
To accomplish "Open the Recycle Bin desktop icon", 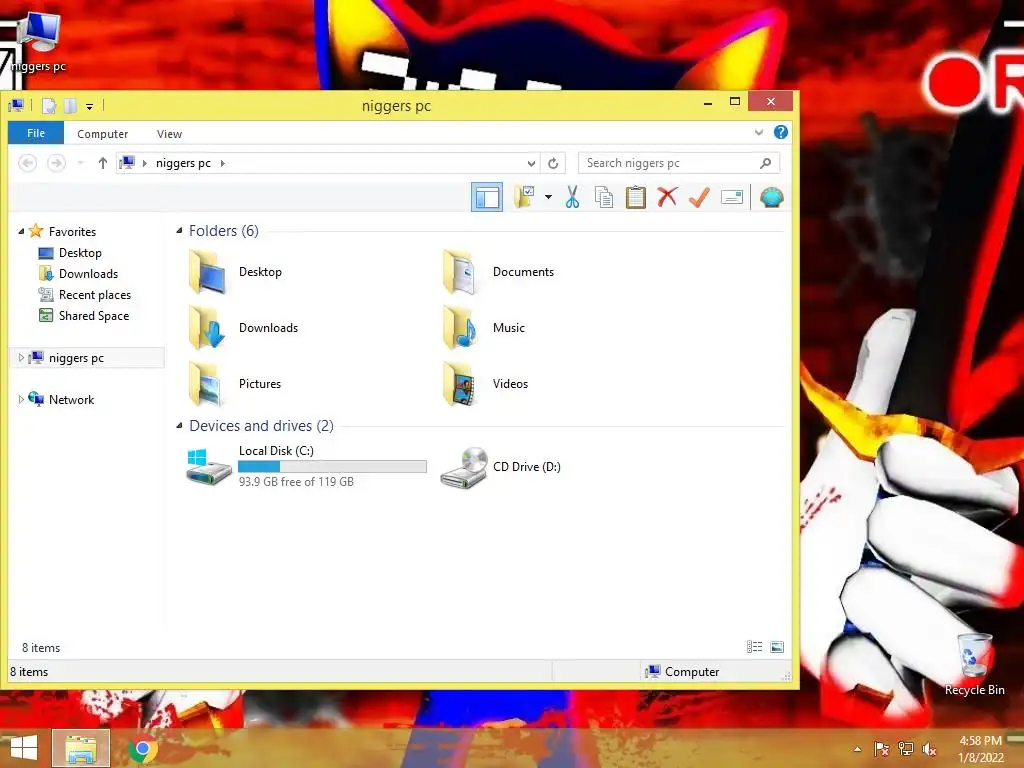I will click(974, 664).
